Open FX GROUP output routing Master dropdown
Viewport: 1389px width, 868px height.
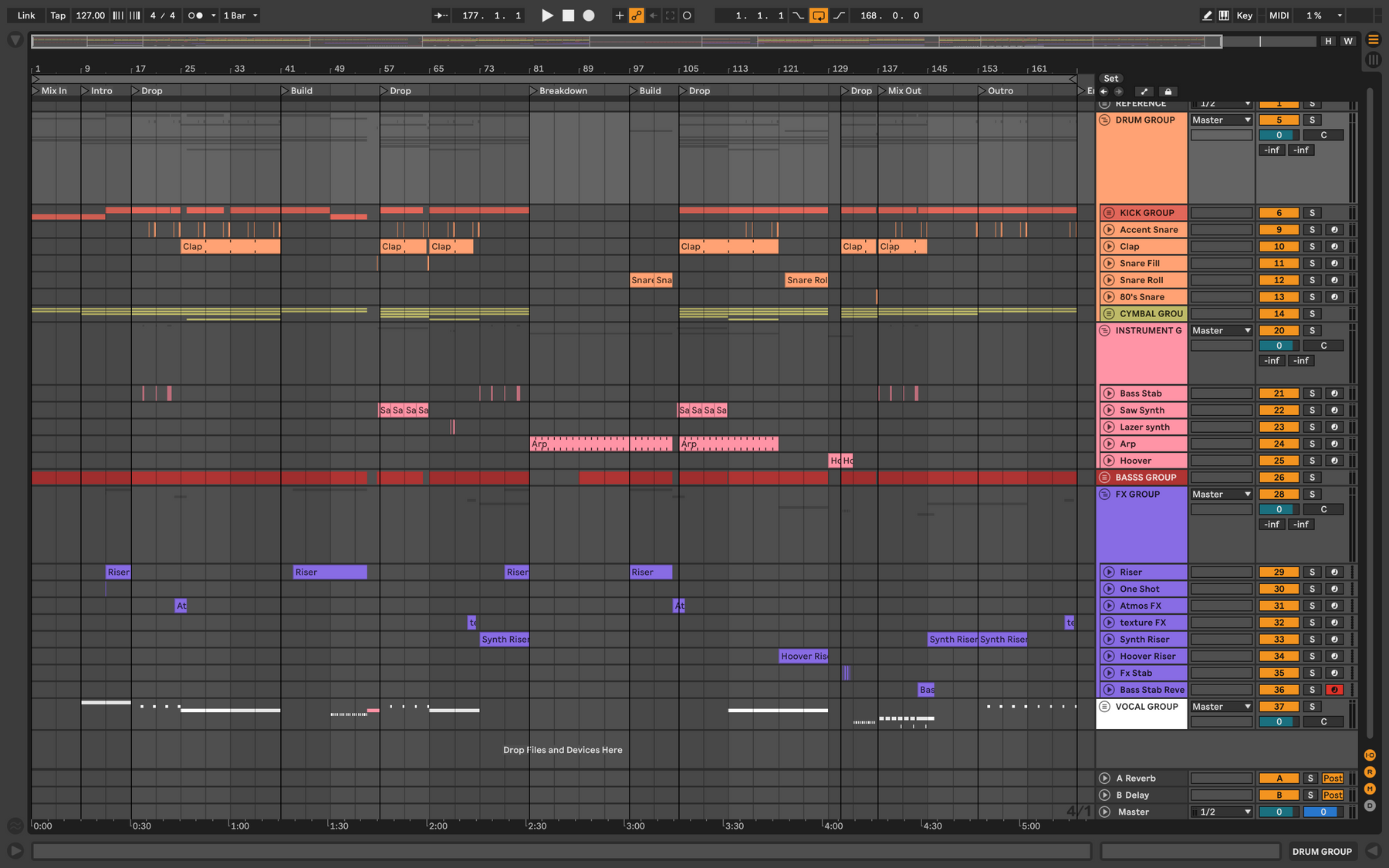pyautogui.click(x=1222, y=495)
